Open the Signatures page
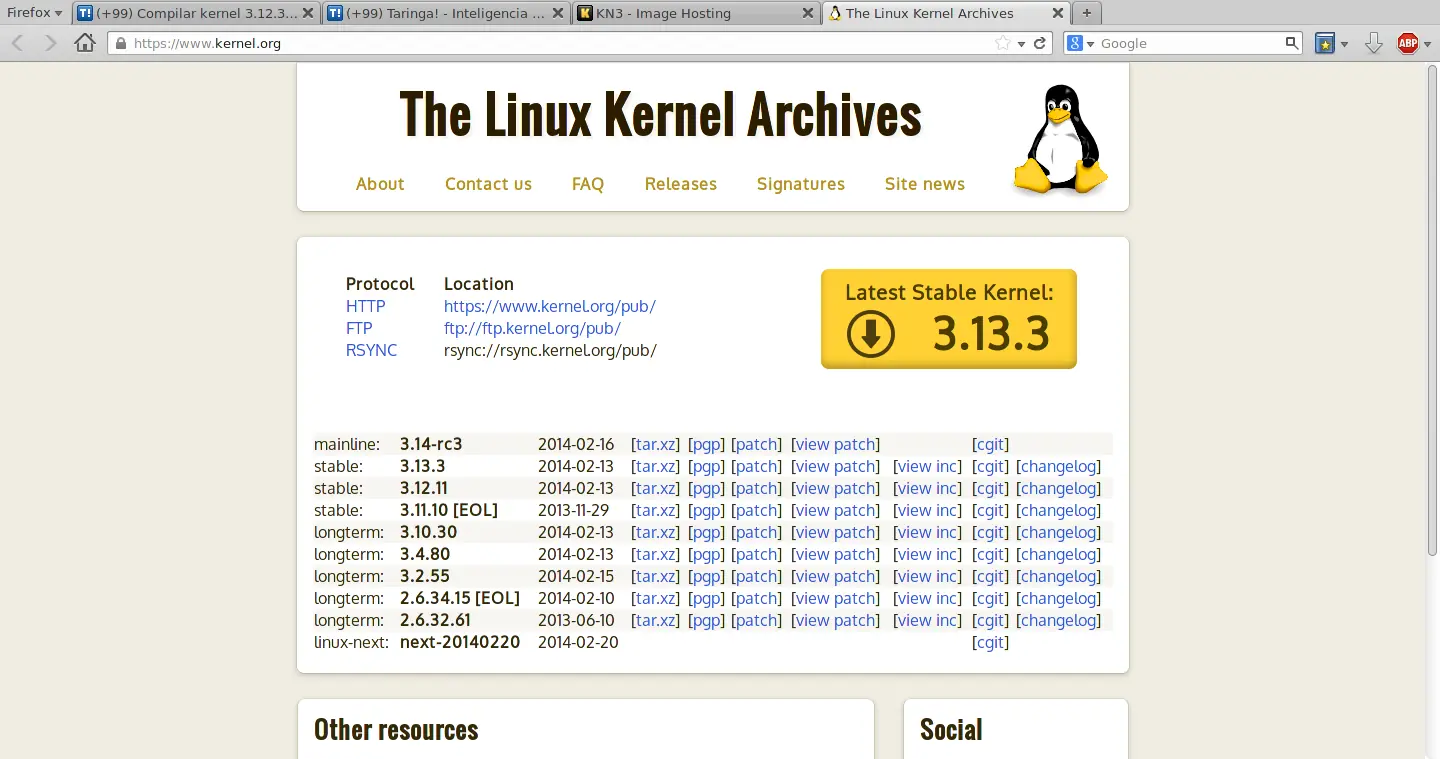 801,184
